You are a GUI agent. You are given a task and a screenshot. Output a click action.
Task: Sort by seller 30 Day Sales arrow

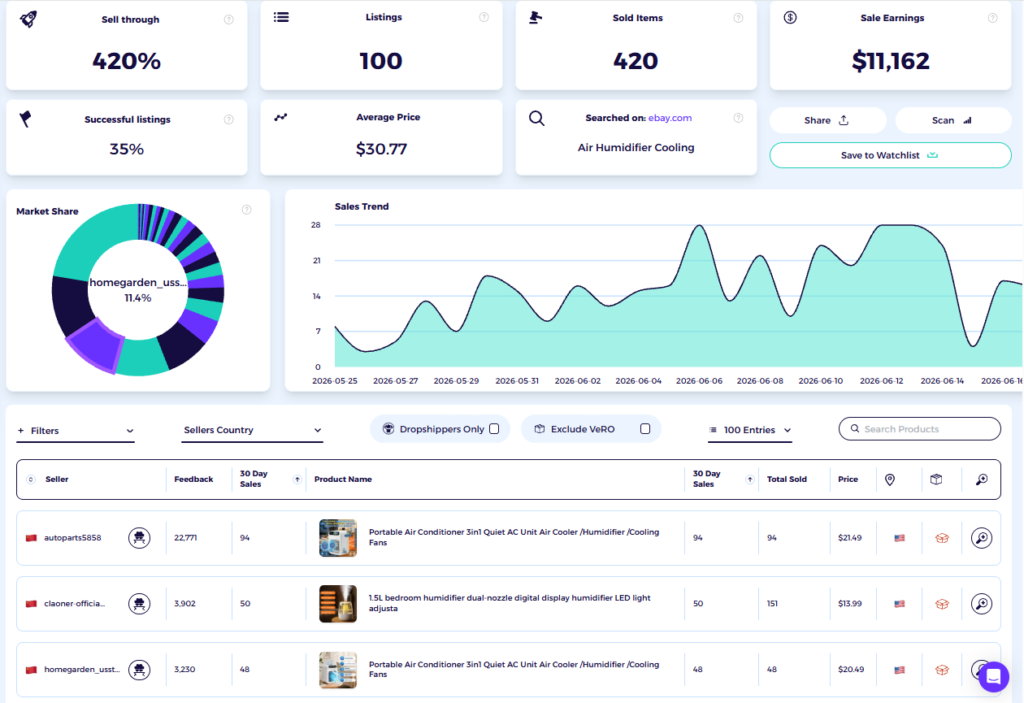pos(297,480)
